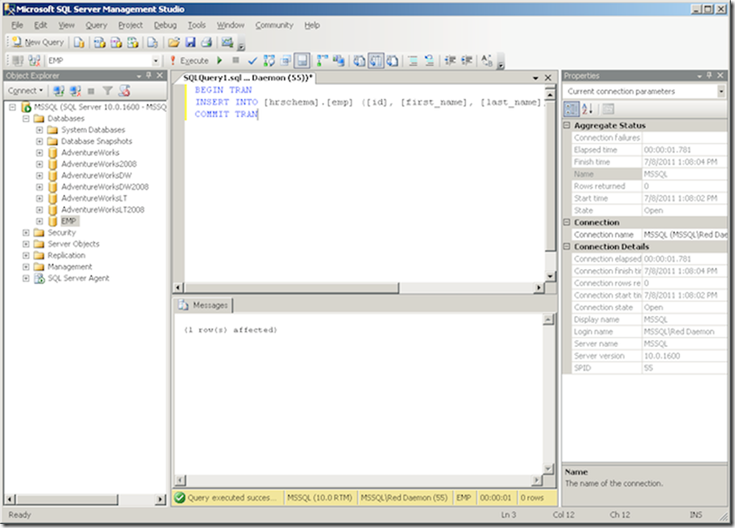
Task: Select the Server version value 10.0.1600
Action: pos(662,356)
